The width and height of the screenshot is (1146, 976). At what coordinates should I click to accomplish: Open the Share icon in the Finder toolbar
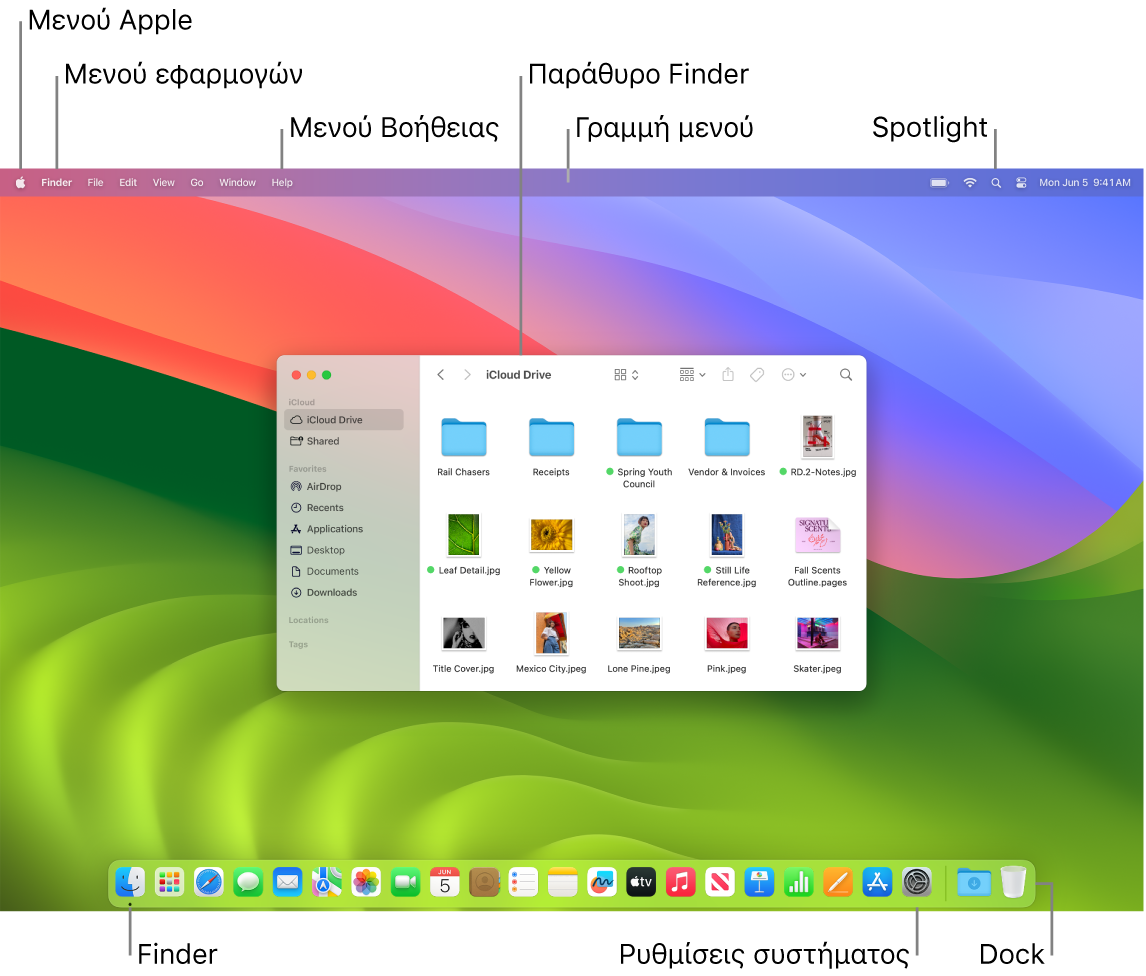click(727, 374)
